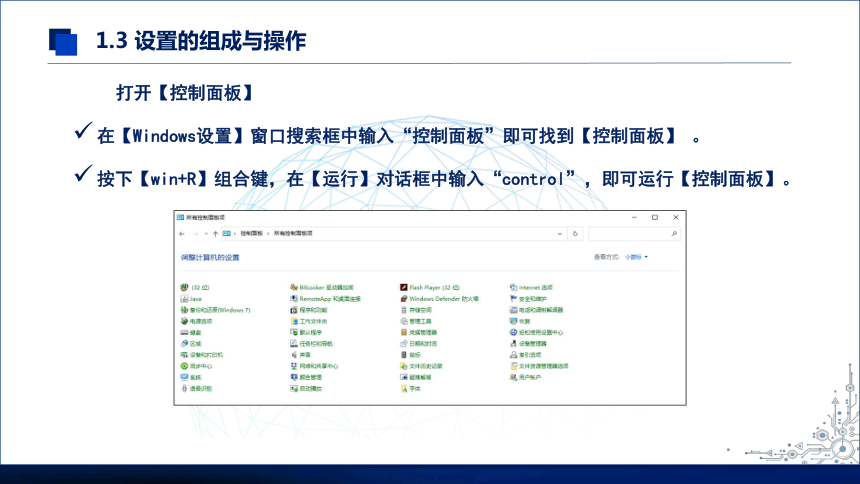Open the Java control panel item

click(x=191, y=299)
